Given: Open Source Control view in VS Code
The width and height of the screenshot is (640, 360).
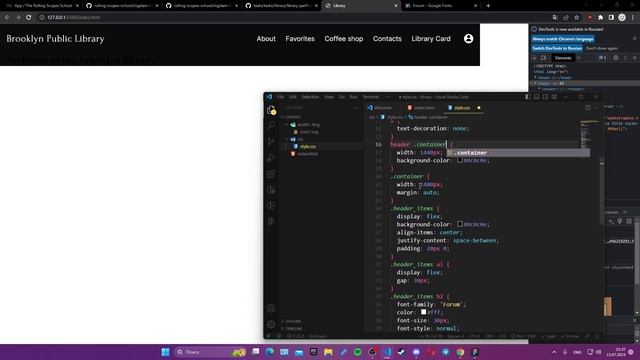Looking at the screenshot, I should click(271, 142).
